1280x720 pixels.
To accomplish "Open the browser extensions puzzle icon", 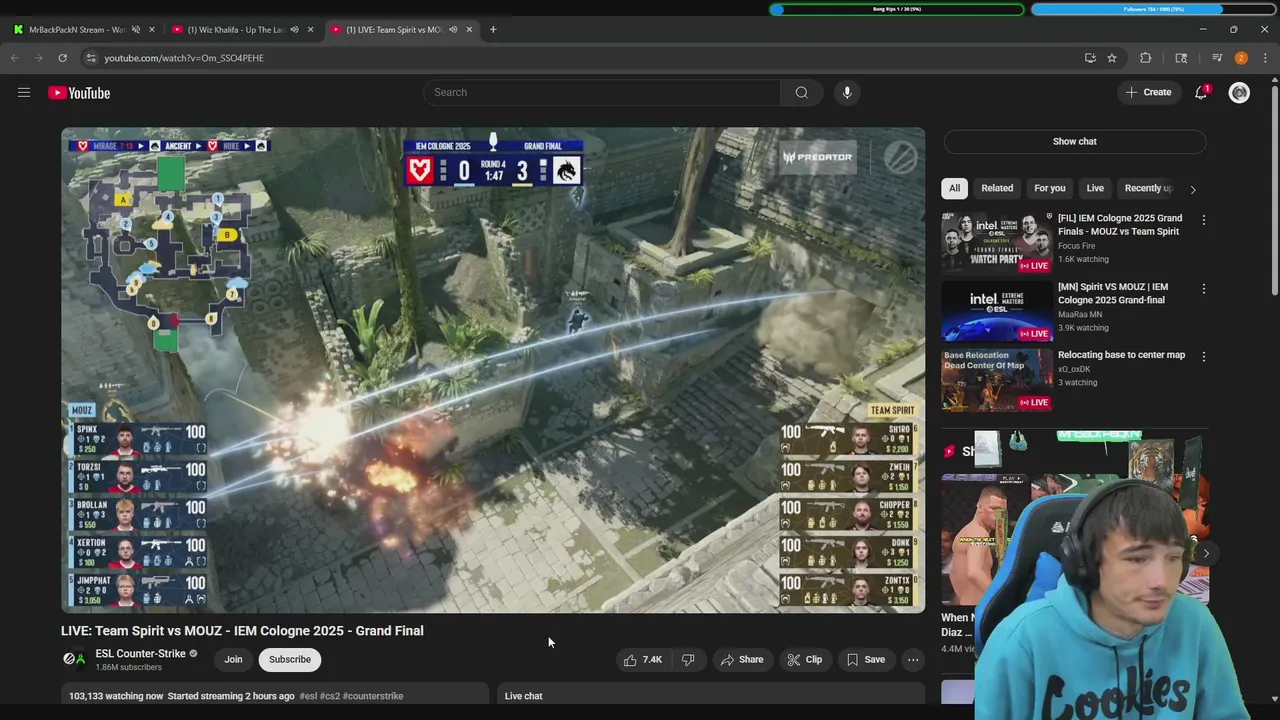I will [x=1146, y=58].
